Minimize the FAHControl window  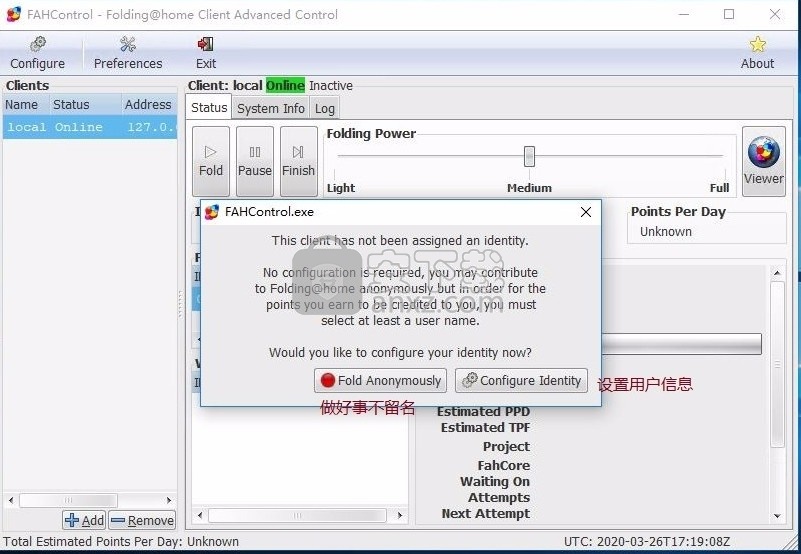[x=684, y=14]
